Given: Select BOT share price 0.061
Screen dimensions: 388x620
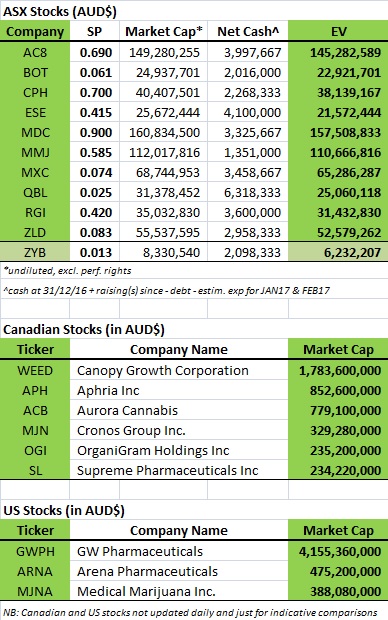Looking at the screenshot, I should pyautogui.click(x=95, y=73).
